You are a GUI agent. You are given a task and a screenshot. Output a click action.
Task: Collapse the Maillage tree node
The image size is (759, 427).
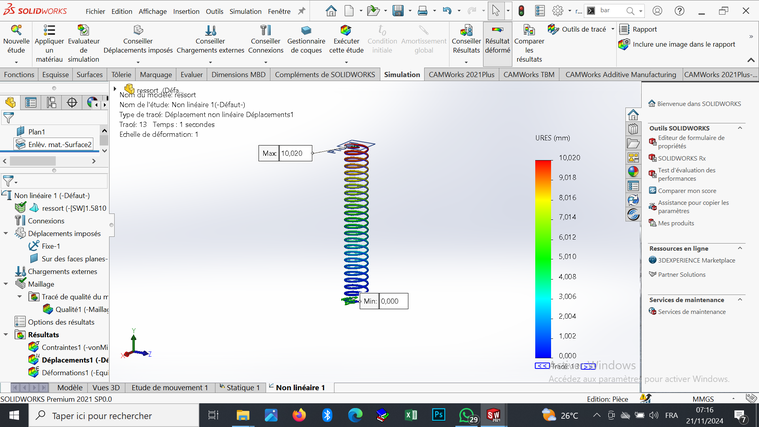(7, 284)
